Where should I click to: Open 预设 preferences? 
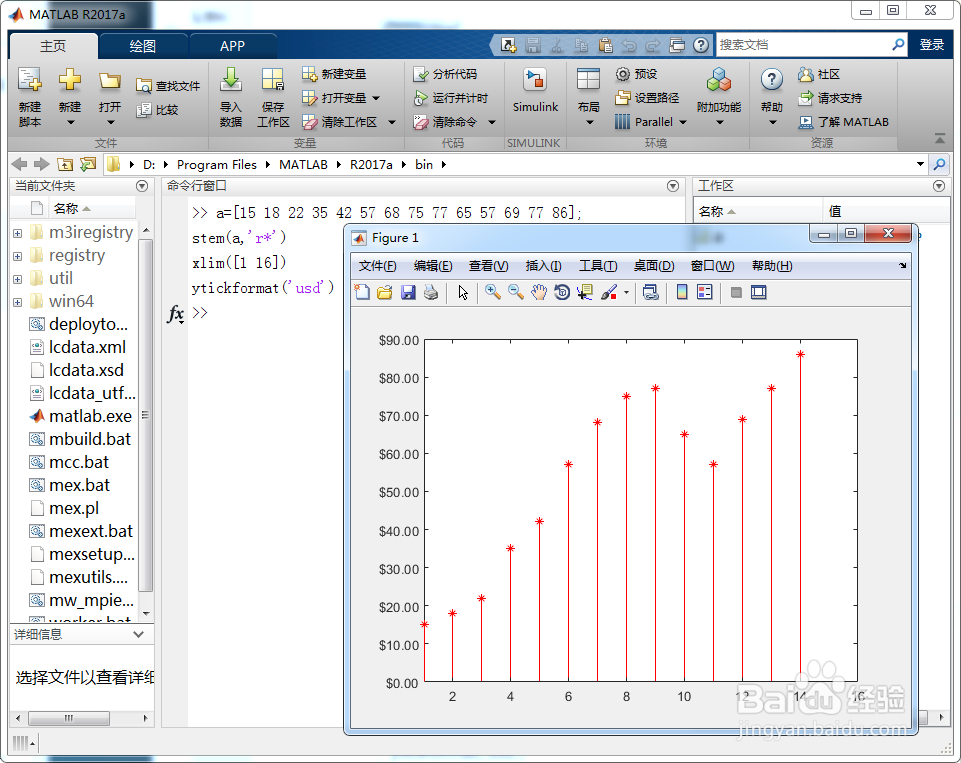[637, 74]
